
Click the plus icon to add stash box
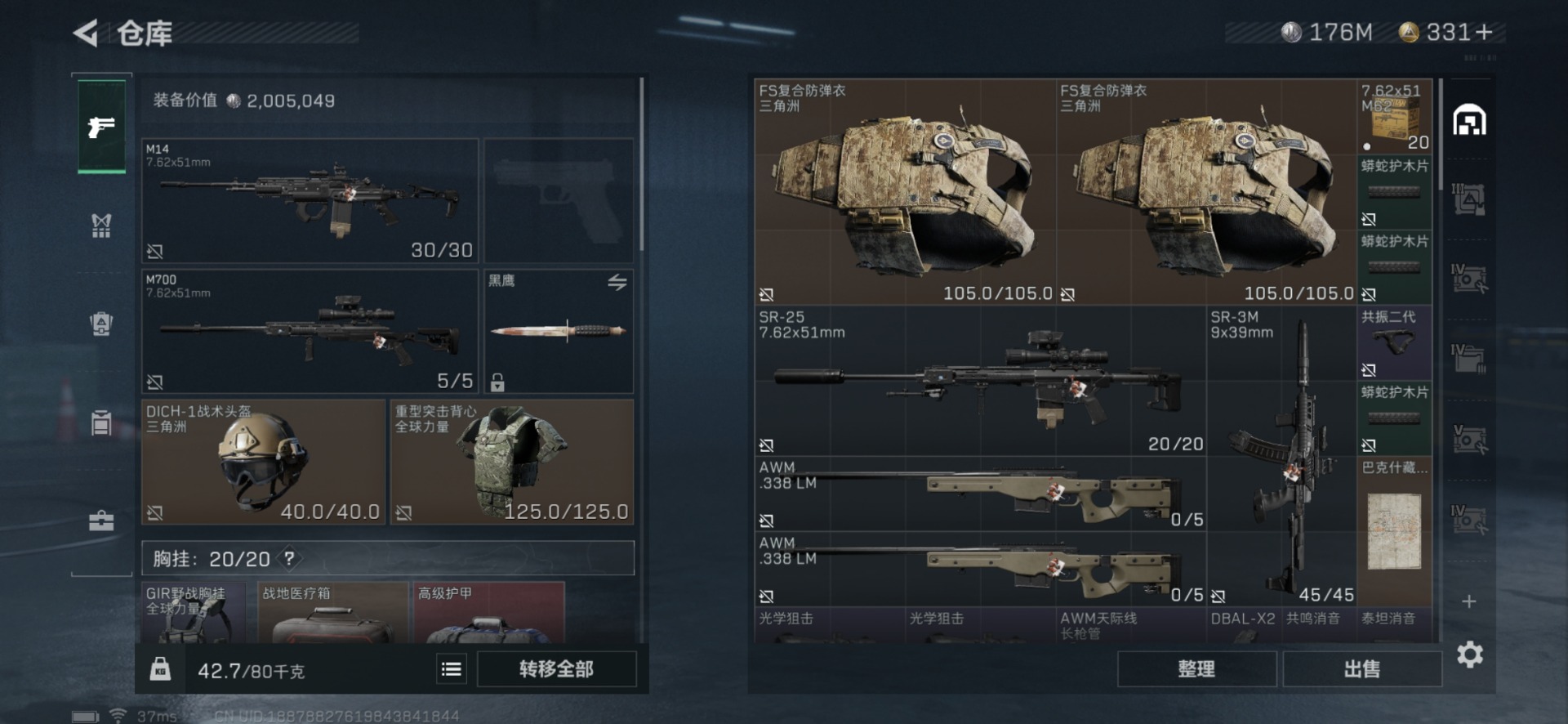[x=1469, y=601]
